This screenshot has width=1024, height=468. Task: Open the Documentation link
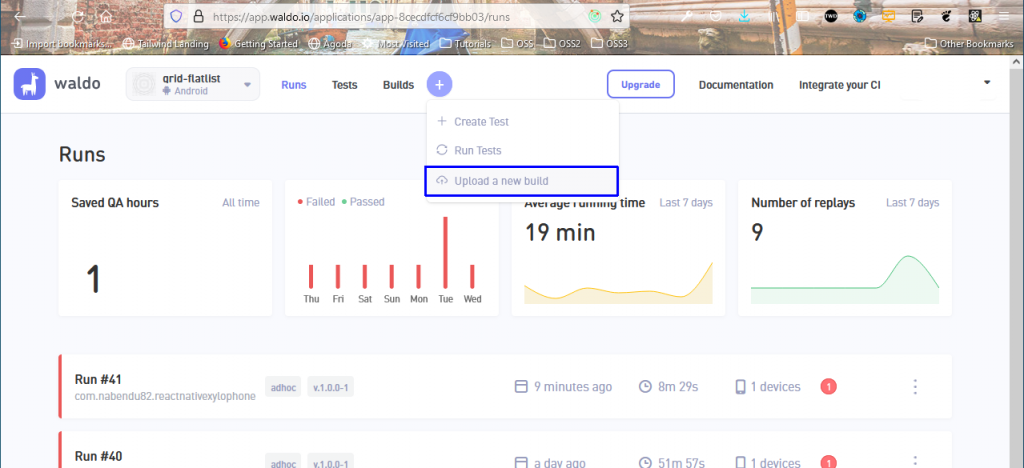point(736,85)
